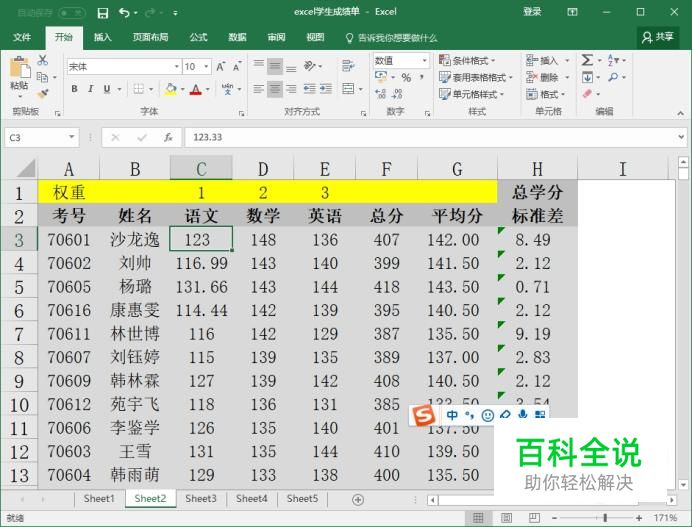Image resolution: width=692 pixels, height=527 pixels.
Task: Click the Merge and Center icon
Action: tap(348, 89)
